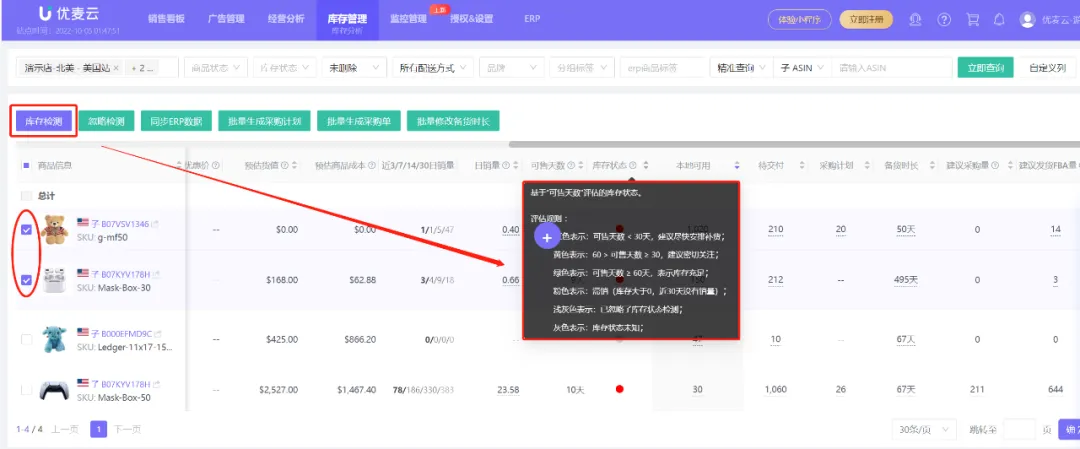Switch to the 广告管理 tab
Screen dimensions: 1080x449
[x=230, y=19]
